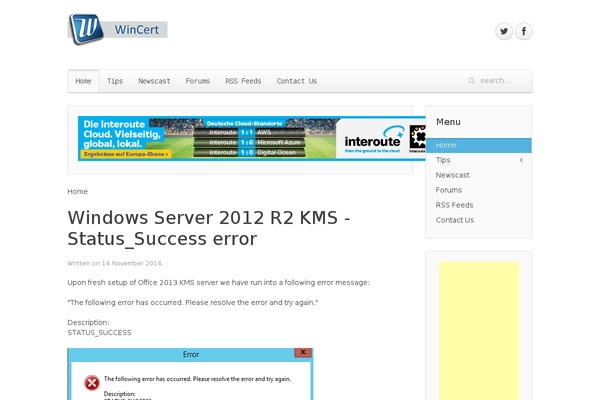600x400 pixels.
Task: Click the STATUS_SUCCESS description text
Action: pos(99,333)
